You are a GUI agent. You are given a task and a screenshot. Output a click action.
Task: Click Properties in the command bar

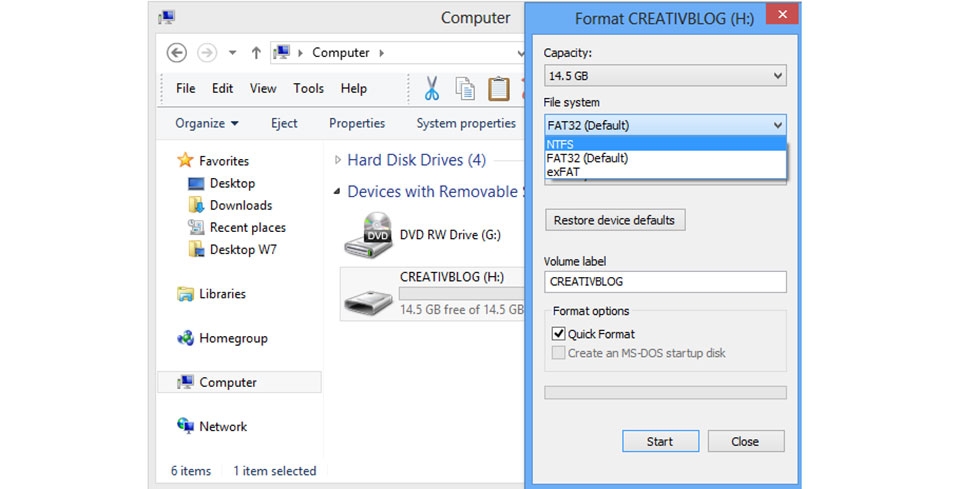click(x=357, y=123)
